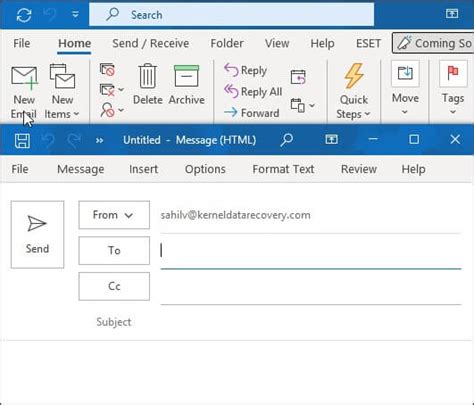Click the Save icon in message window
Viewport: 474px width, 405px height.
click(x=22, y=140)
